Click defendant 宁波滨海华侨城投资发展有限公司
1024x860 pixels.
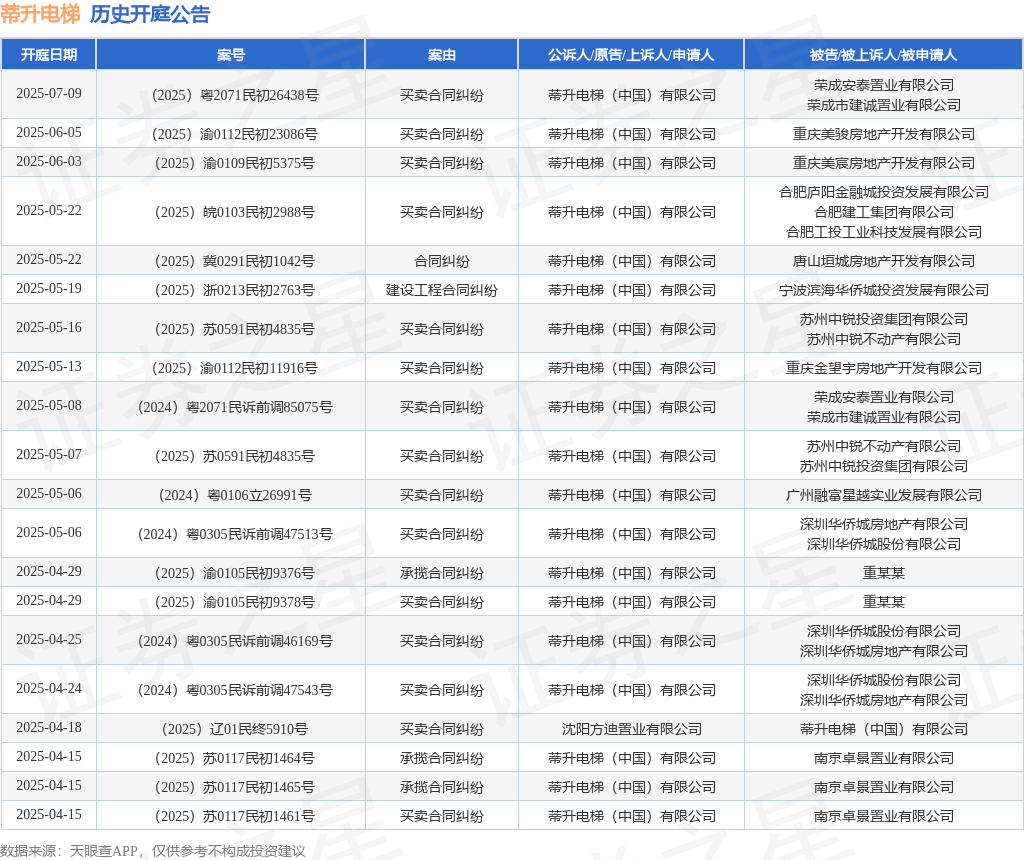click(884, 289)
